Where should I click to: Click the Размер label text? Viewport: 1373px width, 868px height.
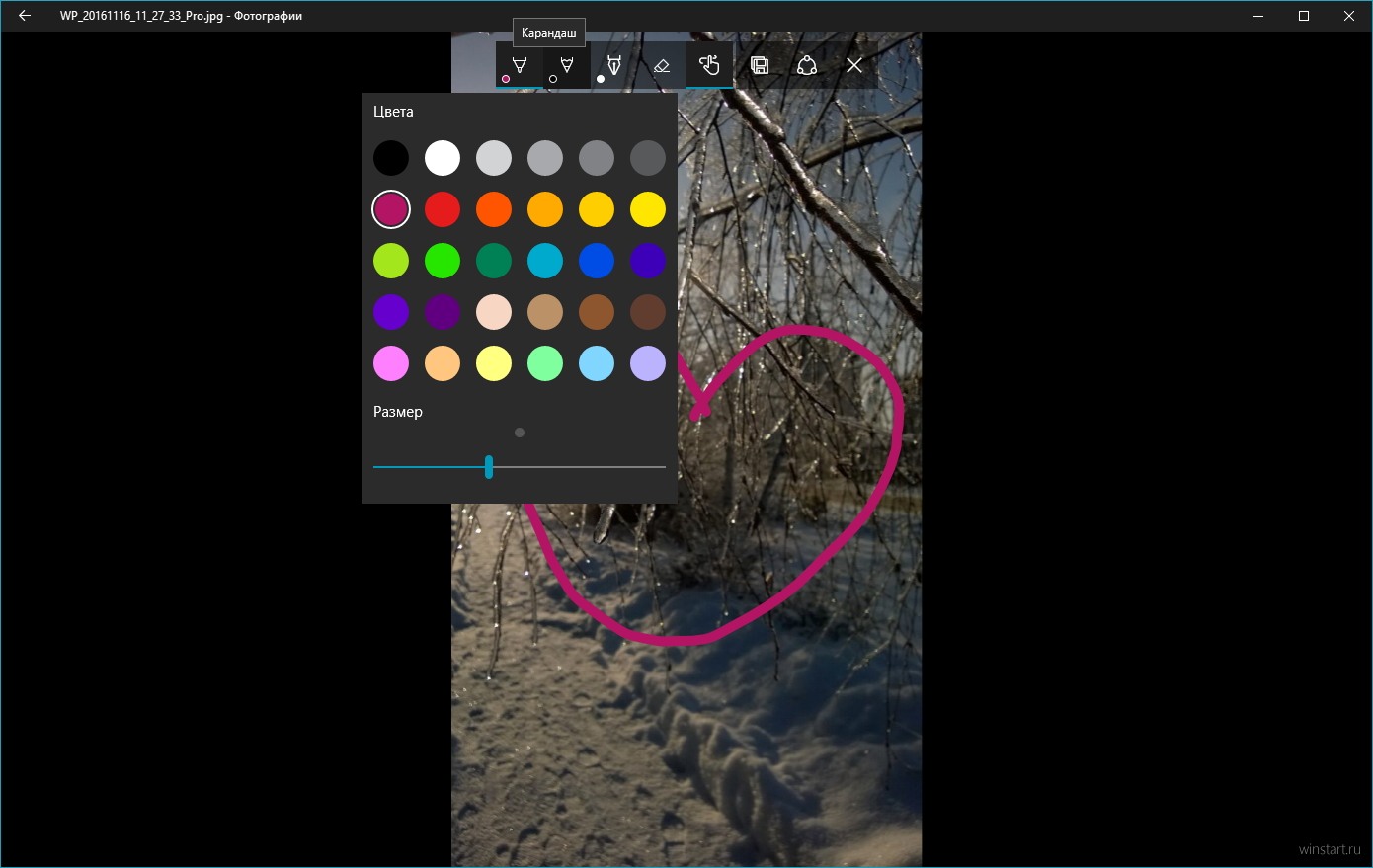tap(398, 412)
